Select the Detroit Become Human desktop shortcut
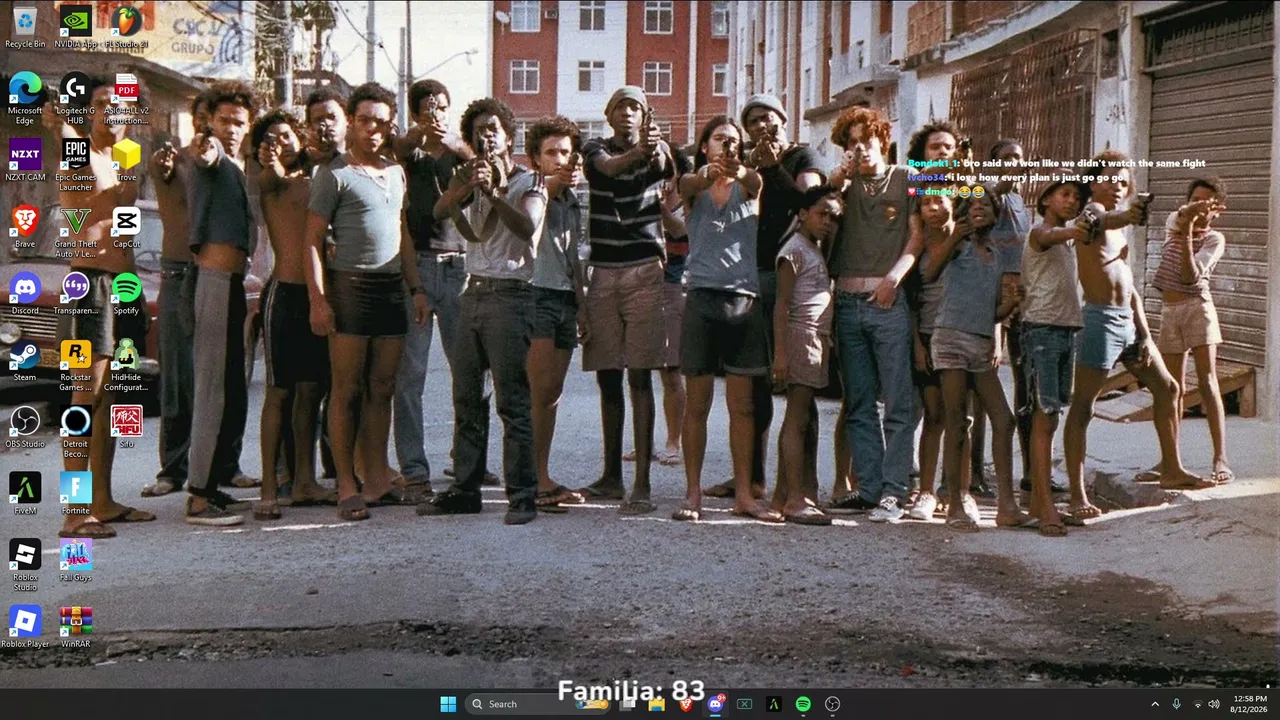Viewport: 1280px width, 720px height. point(75,432)
